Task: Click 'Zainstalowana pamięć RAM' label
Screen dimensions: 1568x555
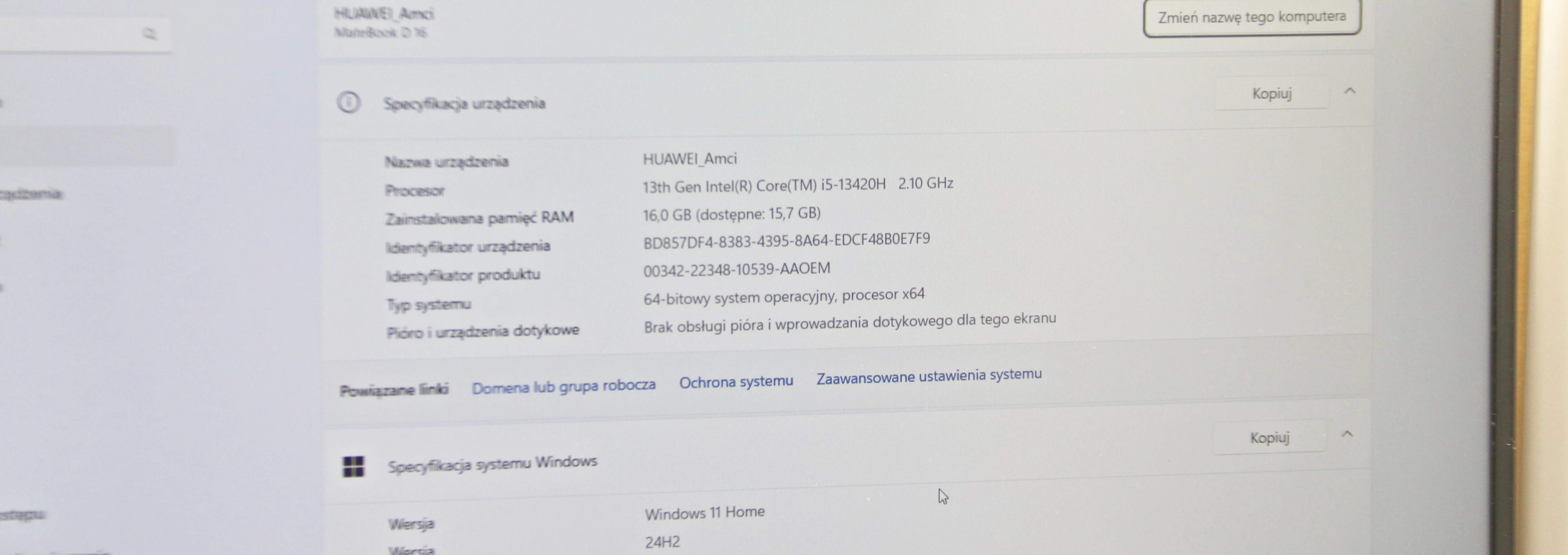Action: tap(479, 218)
